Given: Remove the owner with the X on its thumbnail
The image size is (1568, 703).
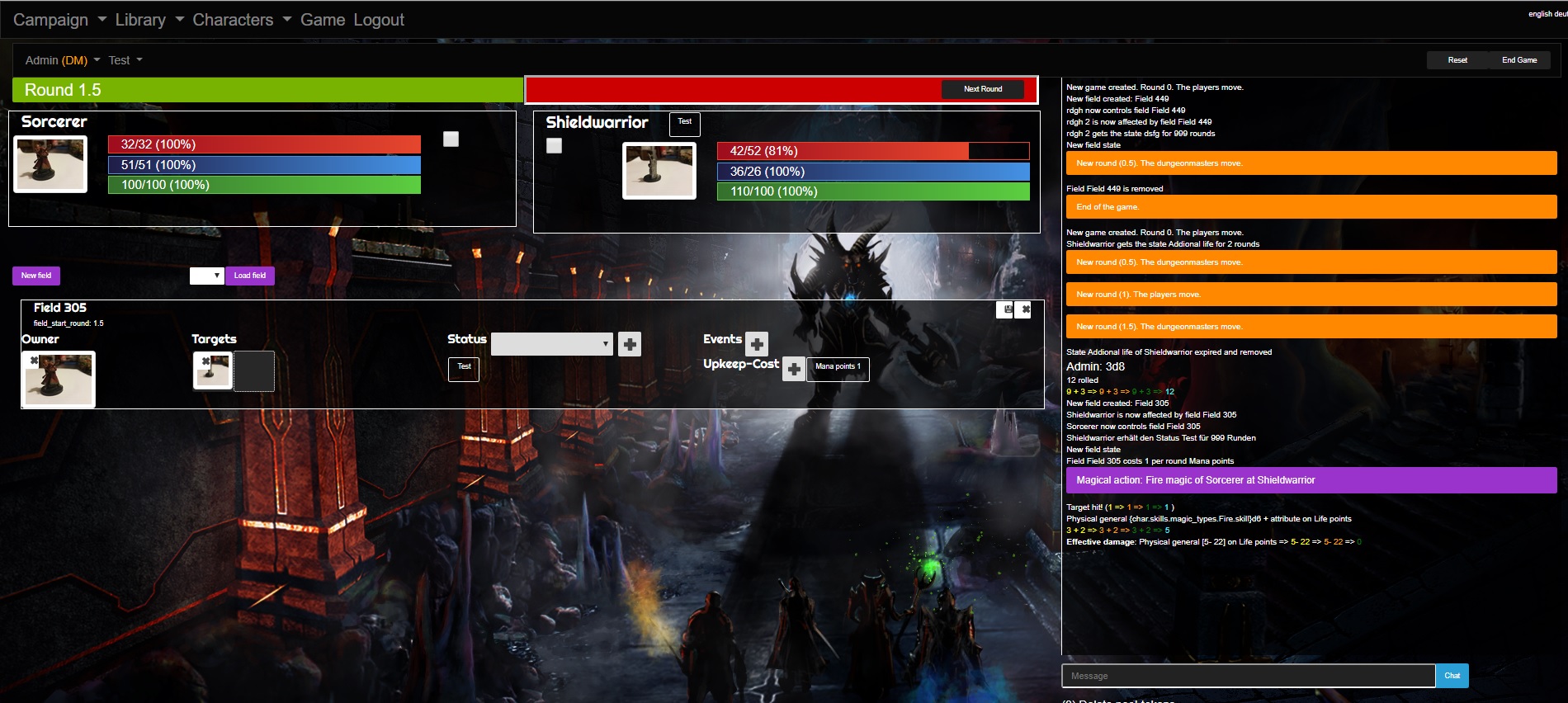Looking at the screenshot, I should [x=35, y=361].
